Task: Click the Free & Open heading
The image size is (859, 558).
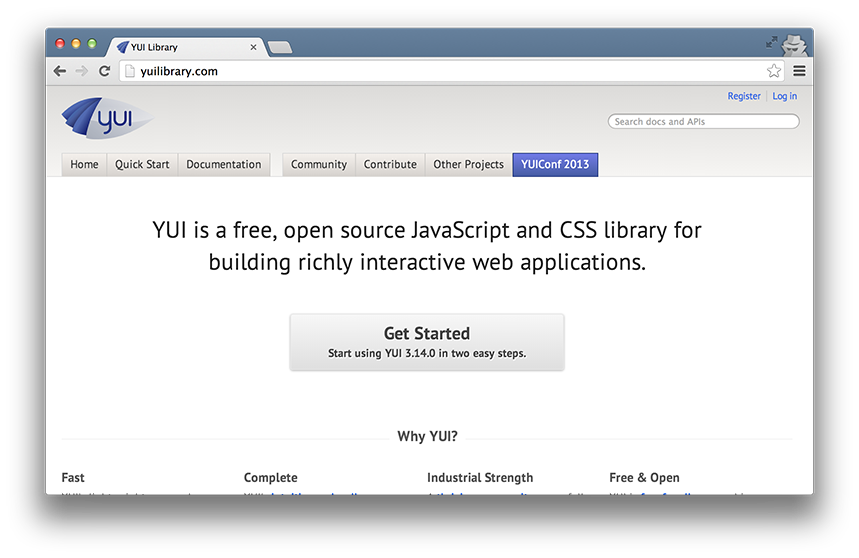Action: pyautogui.click(x=644, y=478)
